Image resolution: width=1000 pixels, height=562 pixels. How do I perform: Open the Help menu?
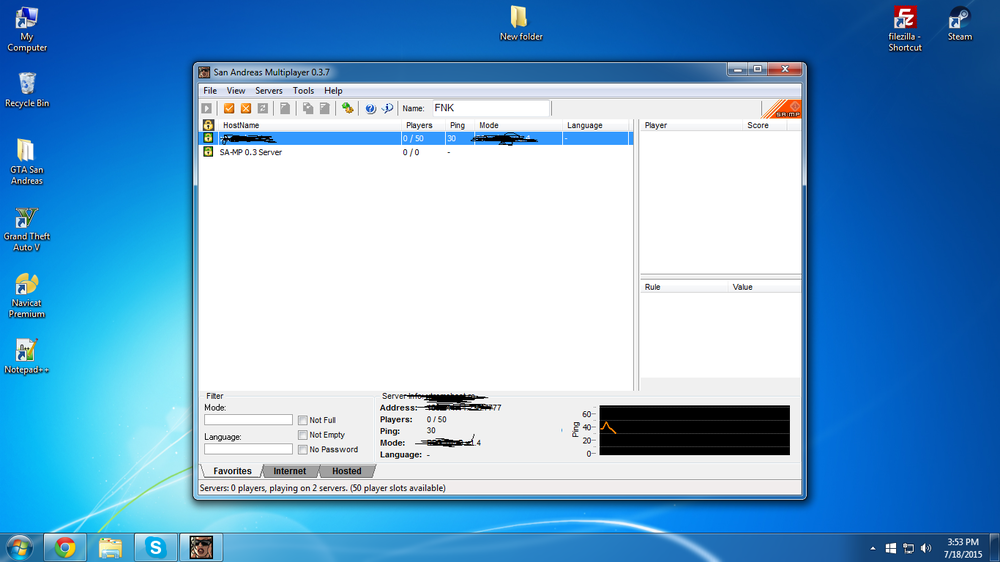333,91
